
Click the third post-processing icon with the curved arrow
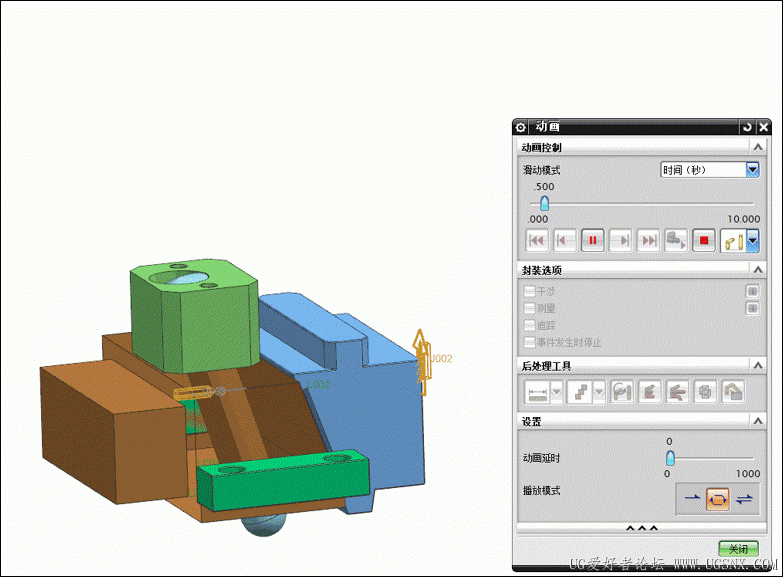pyautogui.click(x=622, y=392)
